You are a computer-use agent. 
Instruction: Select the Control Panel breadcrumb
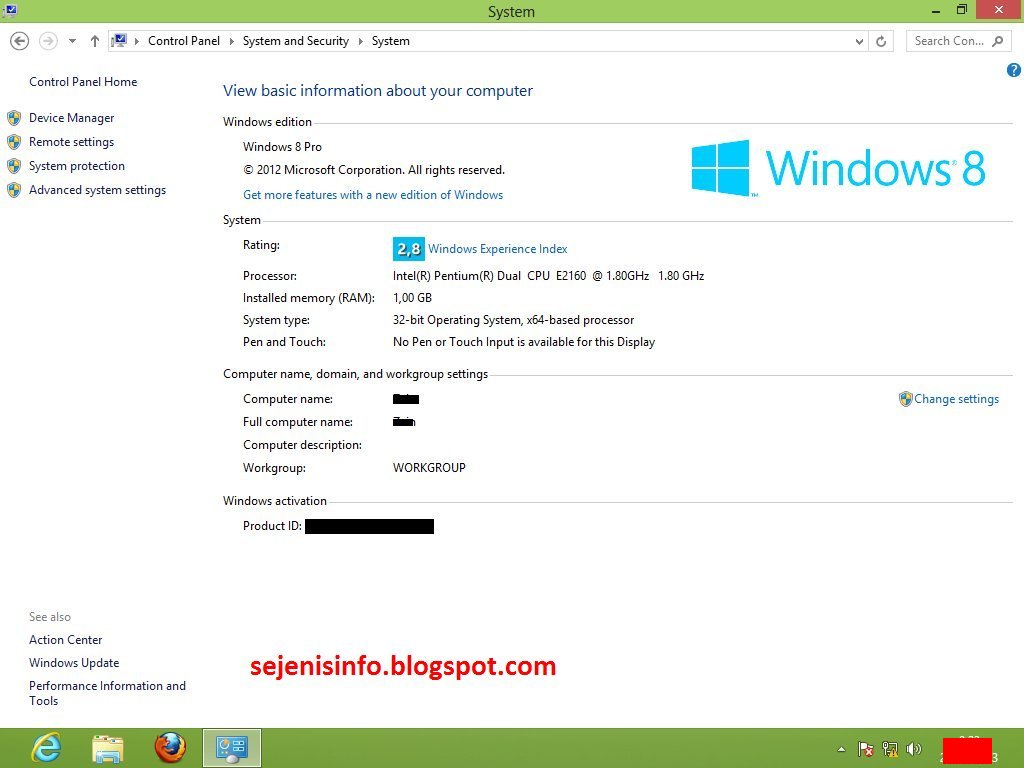(184, 40)
